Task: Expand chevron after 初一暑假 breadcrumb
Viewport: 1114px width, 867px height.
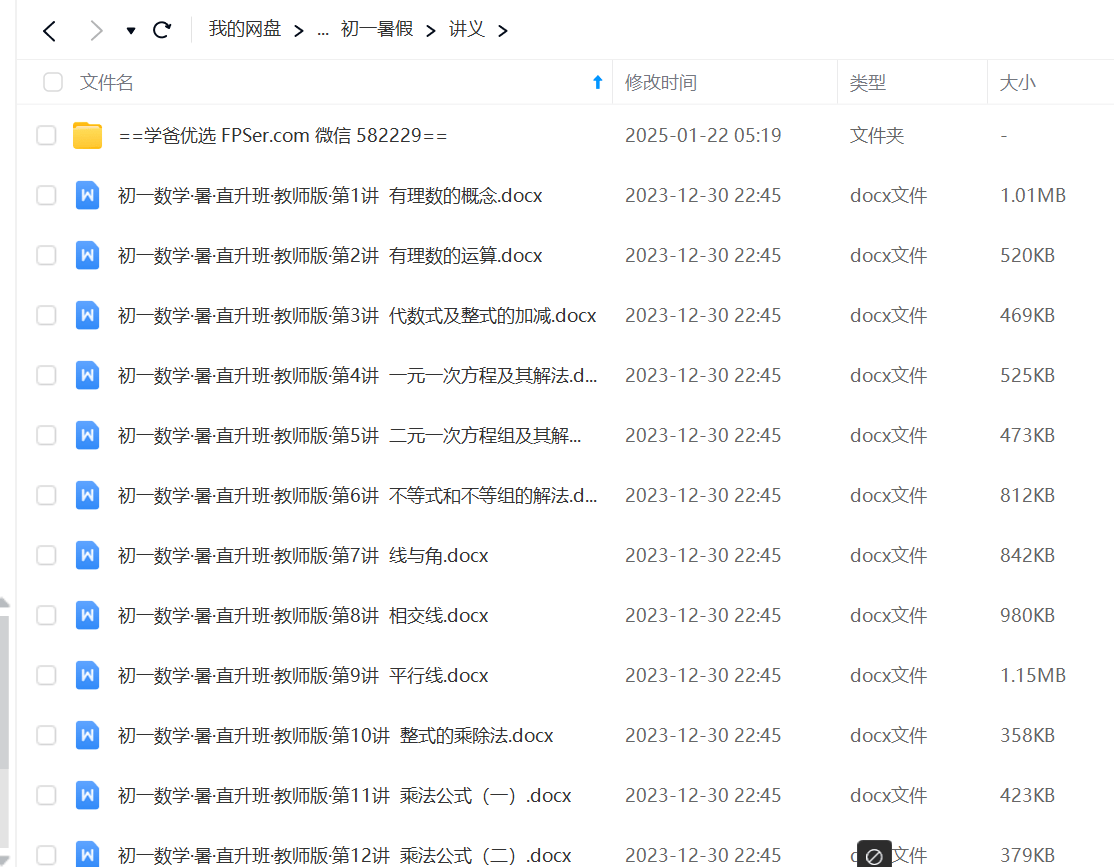Action: [431, 31]
